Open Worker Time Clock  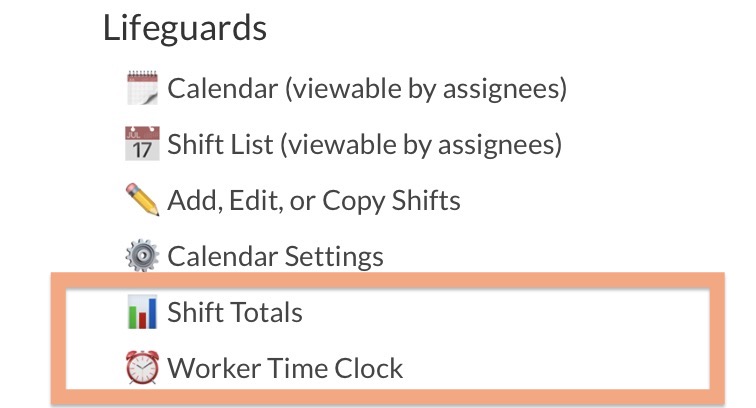click(285, 368)
